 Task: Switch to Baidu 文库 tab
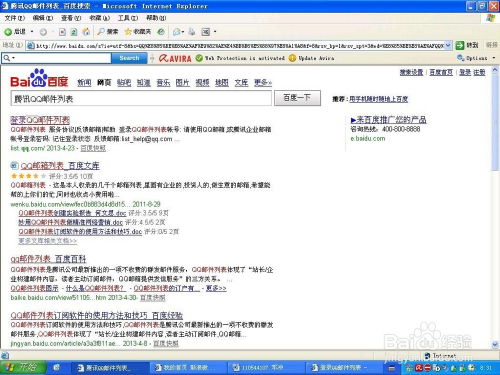tap(241, 82)
